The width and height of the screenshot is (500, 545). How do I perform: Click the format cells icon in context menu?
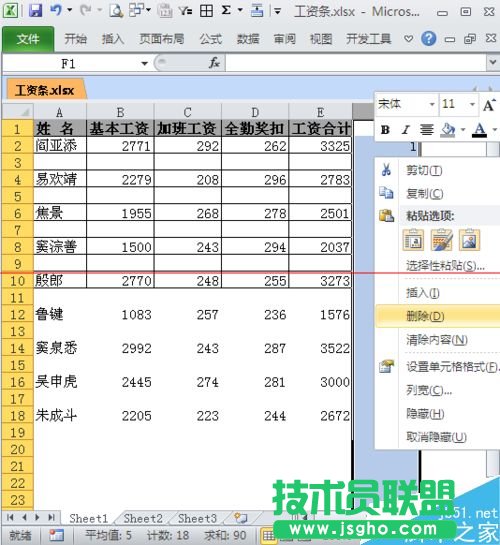point(386,366)
